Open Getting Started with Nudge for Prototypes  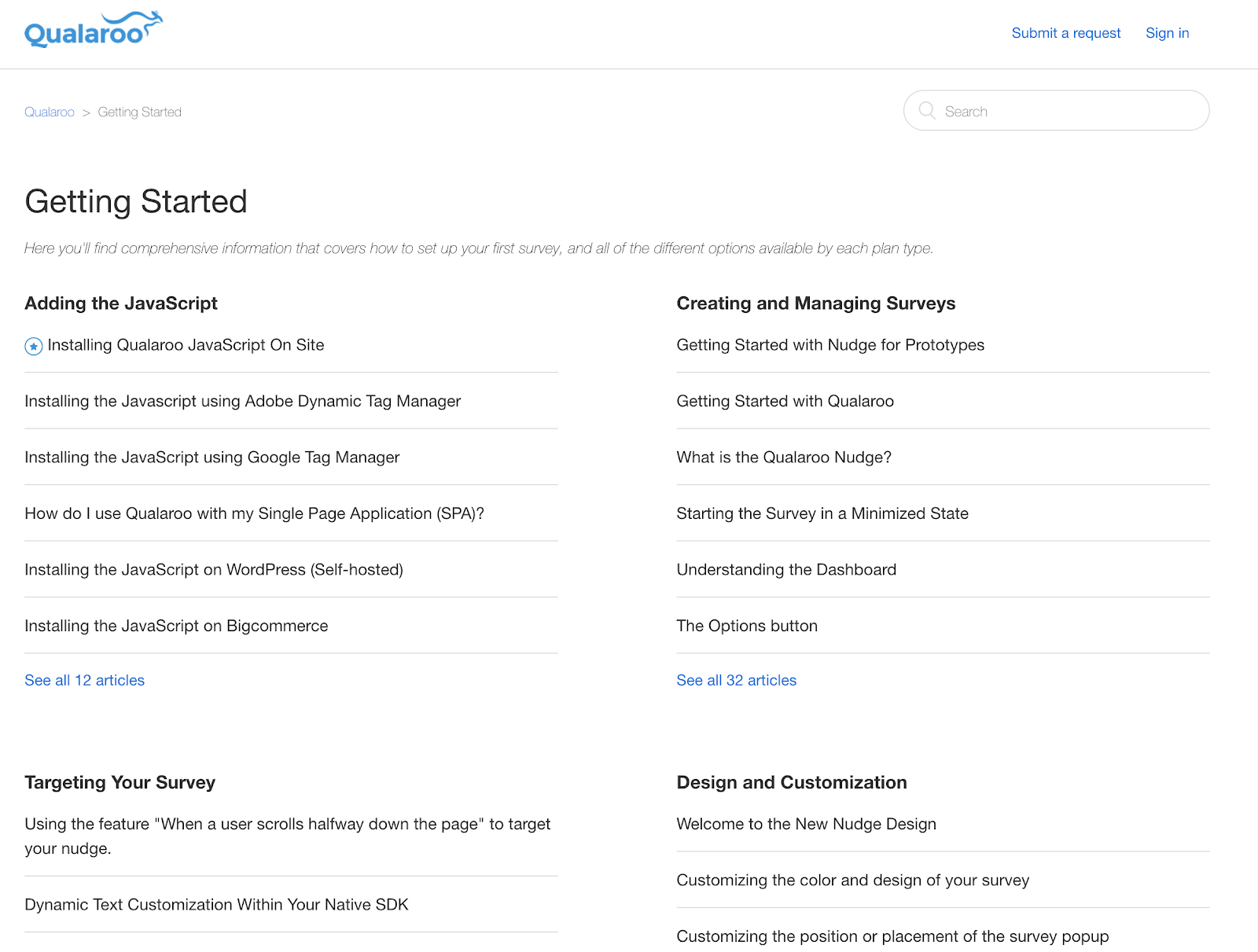830,345
